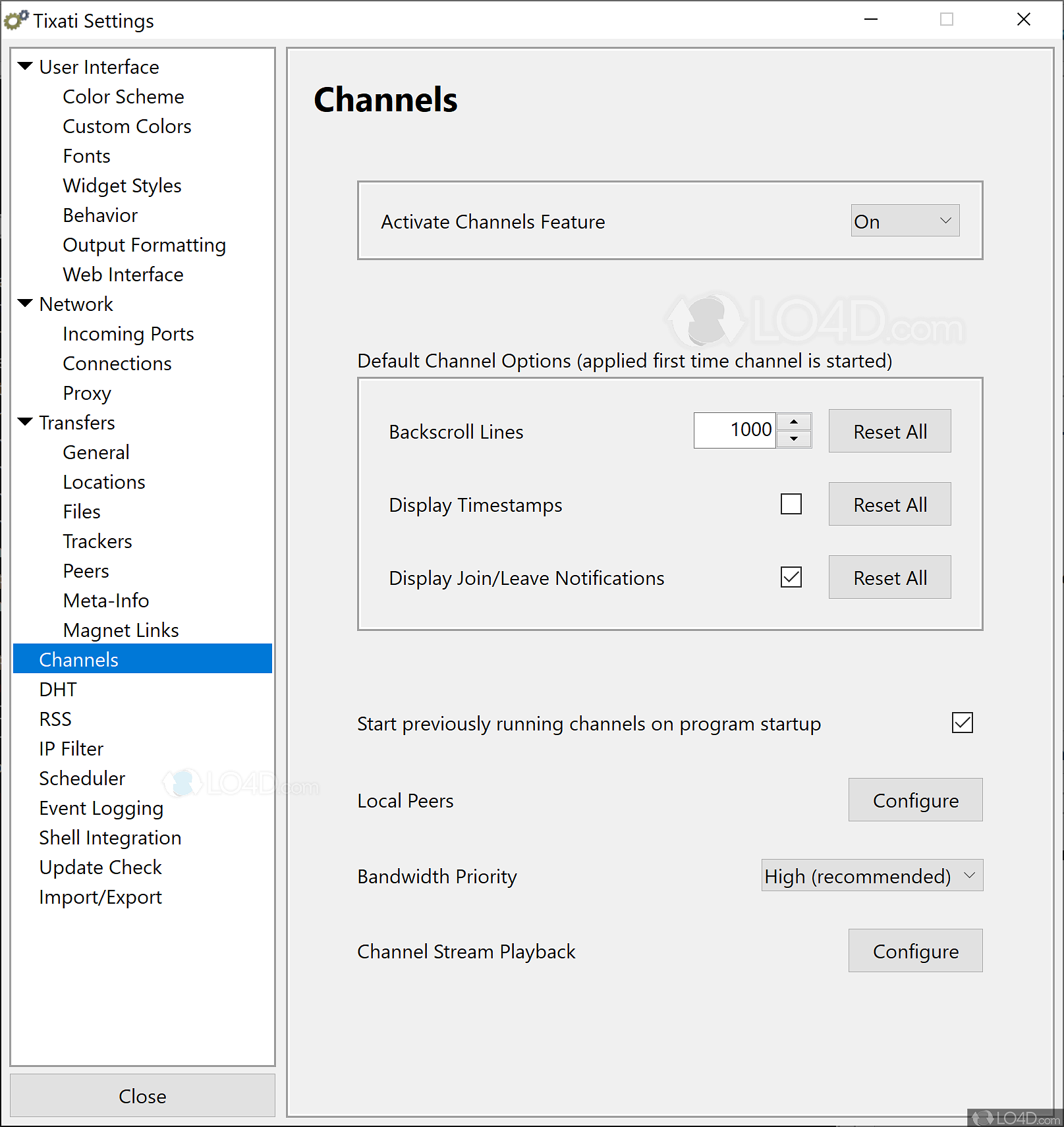The image size is (1064, 1127).
Task: Go to the IP Filter settings
Action: pos(71,749)
